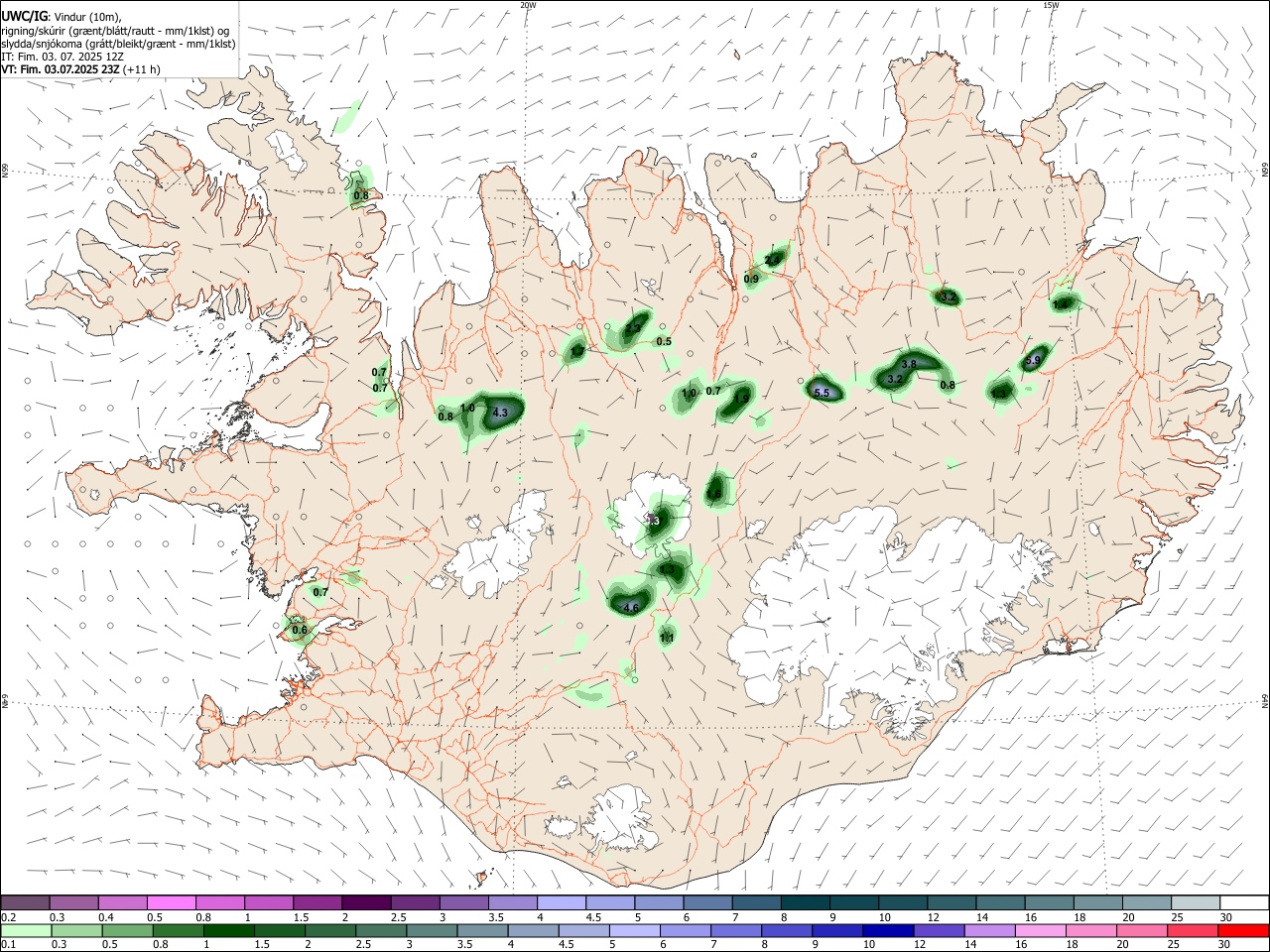Screen dimensions: 1270x952
Task: Pick the bright magenta 0.5 swatch in the legend
Action: pos(172,902)
